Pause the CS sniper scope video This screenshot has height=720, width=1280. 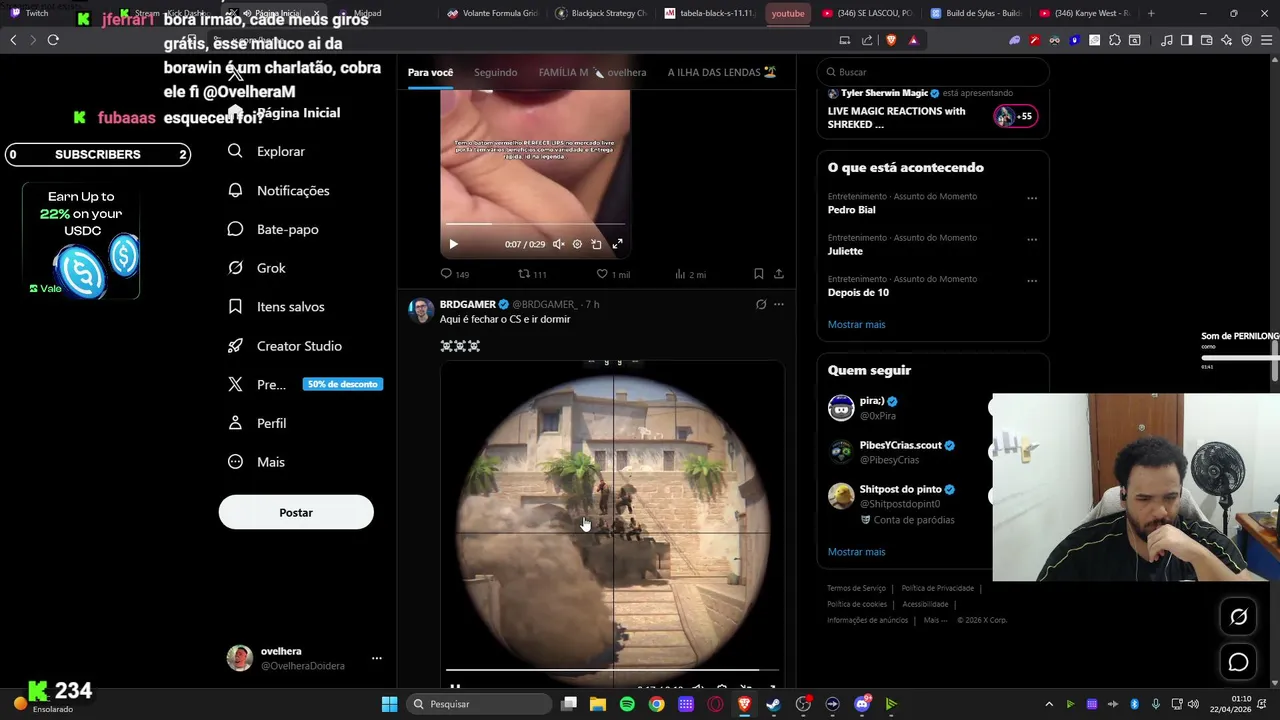pos(455,687)
